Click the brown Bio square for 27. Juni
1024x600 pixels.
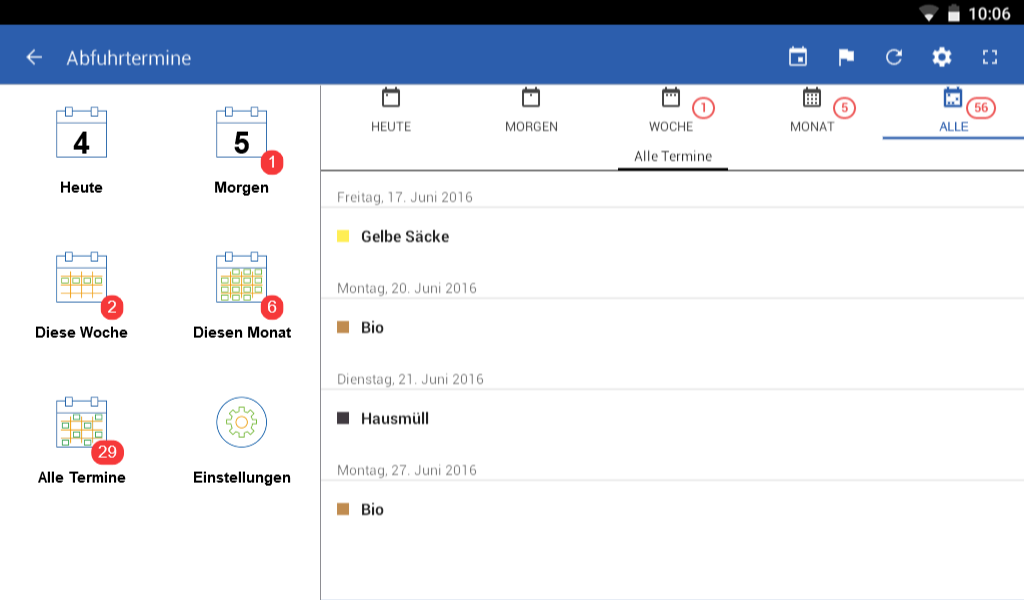tap(343, 509)
